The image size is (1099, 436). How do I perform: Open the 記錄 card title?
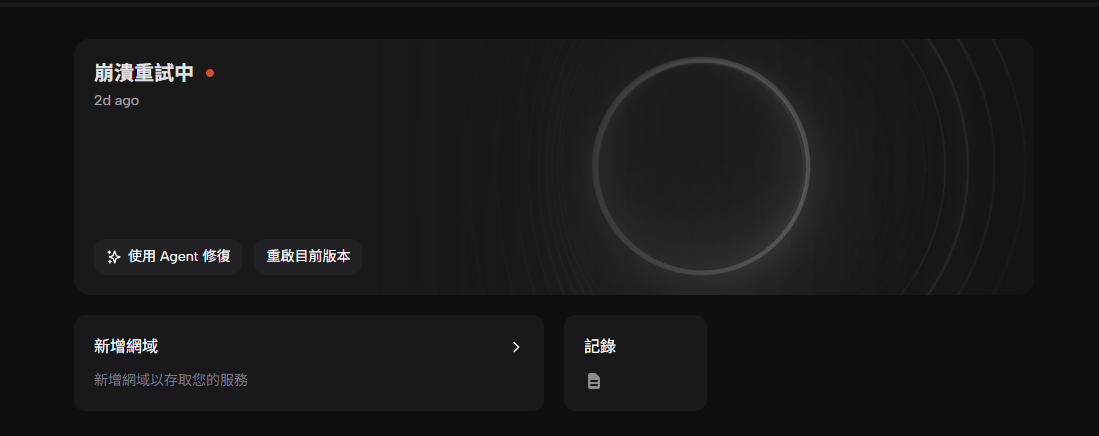[600, 346]
